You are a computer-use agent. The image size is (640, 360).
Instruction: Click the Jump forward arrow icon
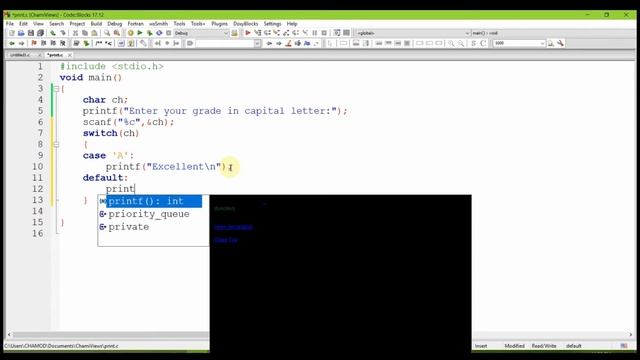click(21, 43)
